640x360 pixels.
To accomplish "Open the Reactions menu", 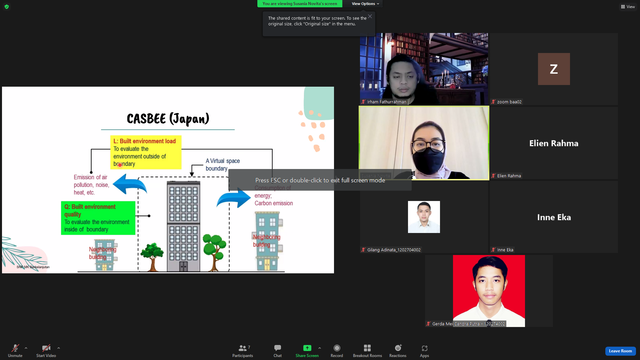I will click(398, 350).
